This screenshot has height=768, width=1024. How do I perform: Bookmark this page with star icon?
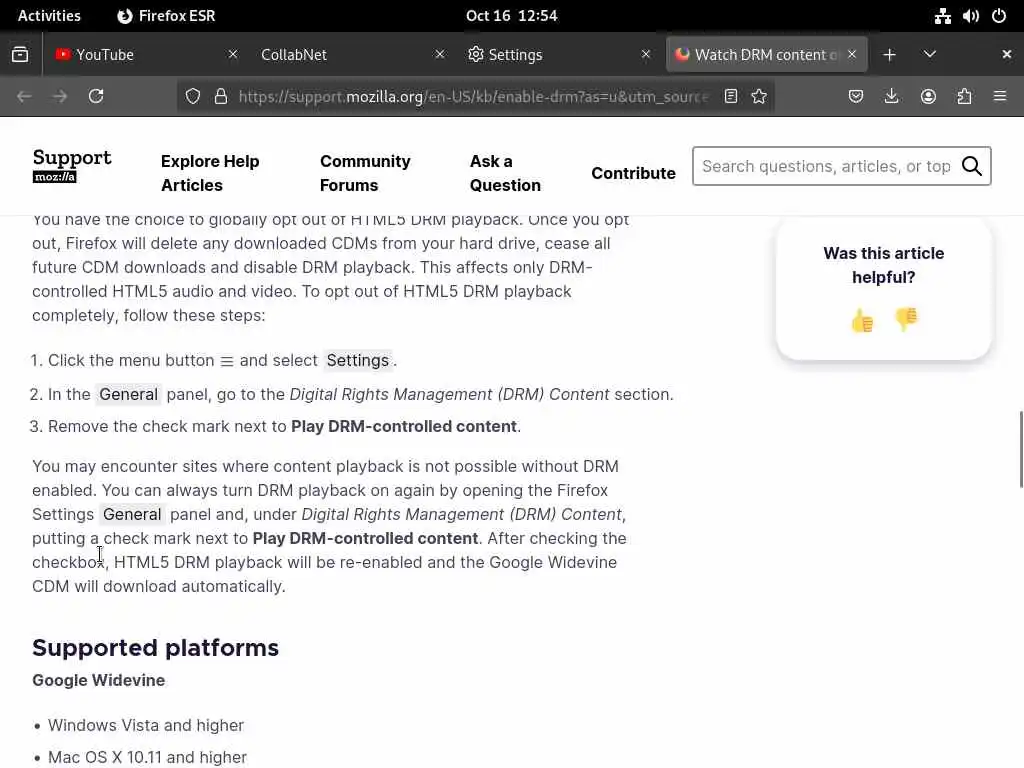(x=759, y=96)
